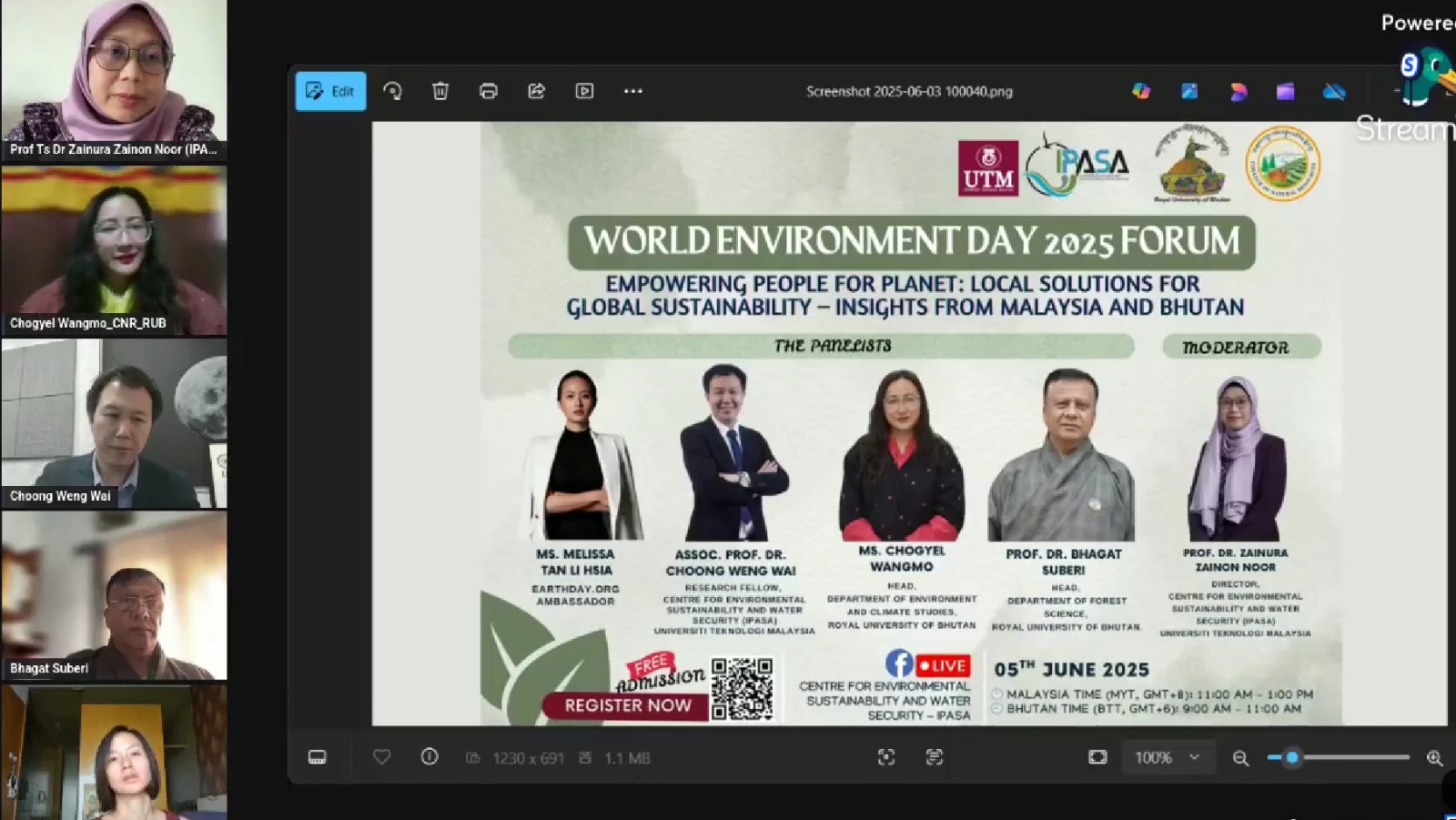Click the WORLD ENVIRONMENT DAY 2025 FORUM title

[912, 242]
